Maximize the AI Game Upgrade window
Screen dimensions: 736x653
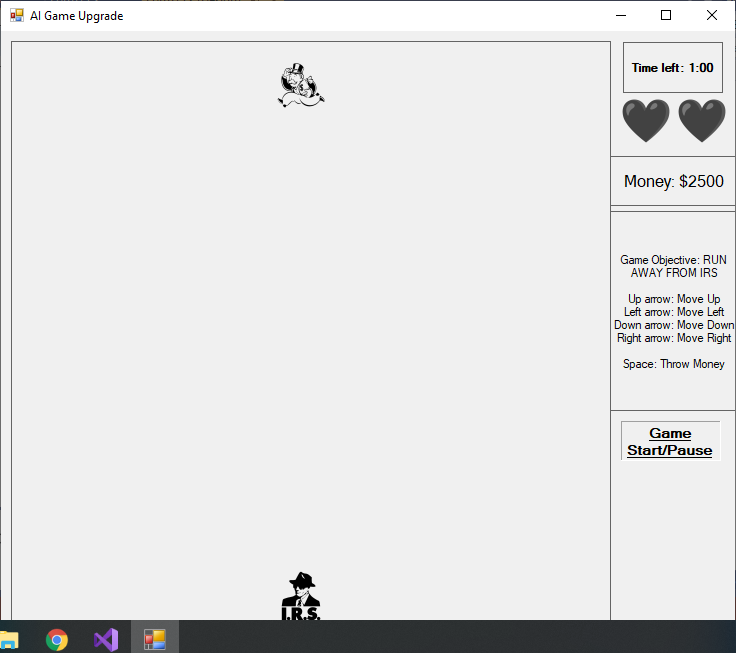tap(666, 15)
